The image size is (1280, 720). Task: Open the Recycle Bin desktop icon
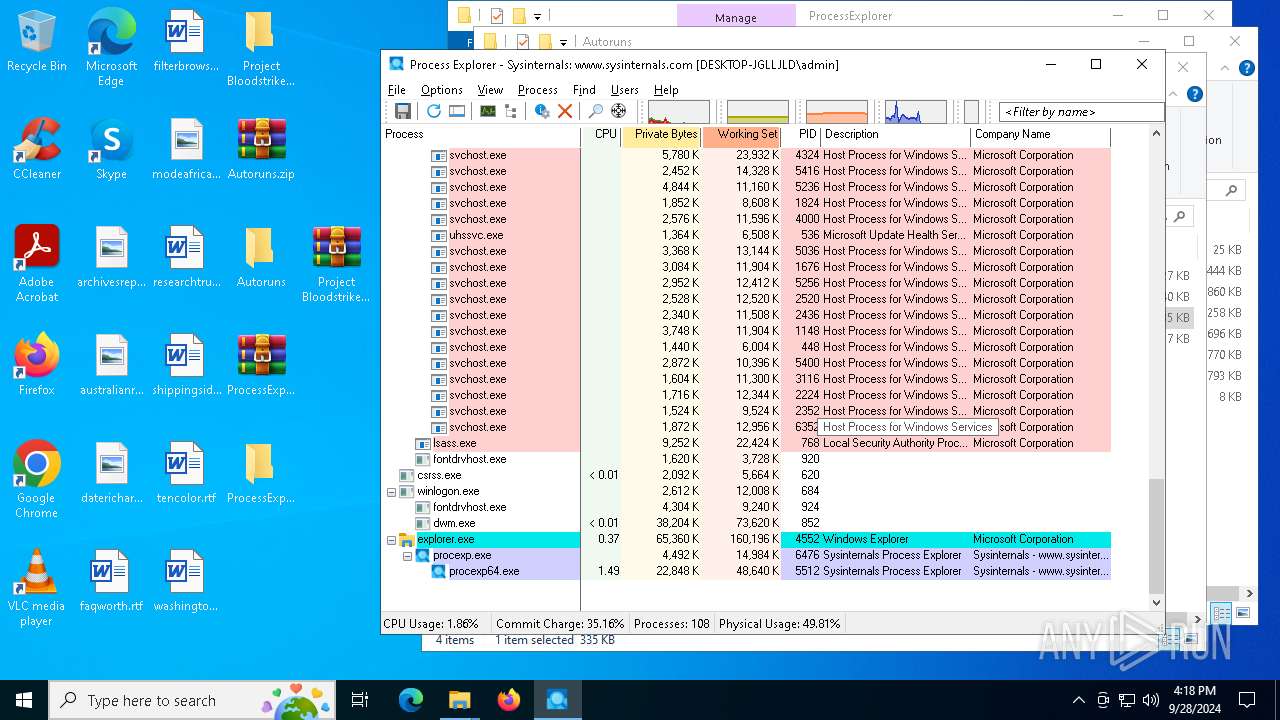coord(37,42)
